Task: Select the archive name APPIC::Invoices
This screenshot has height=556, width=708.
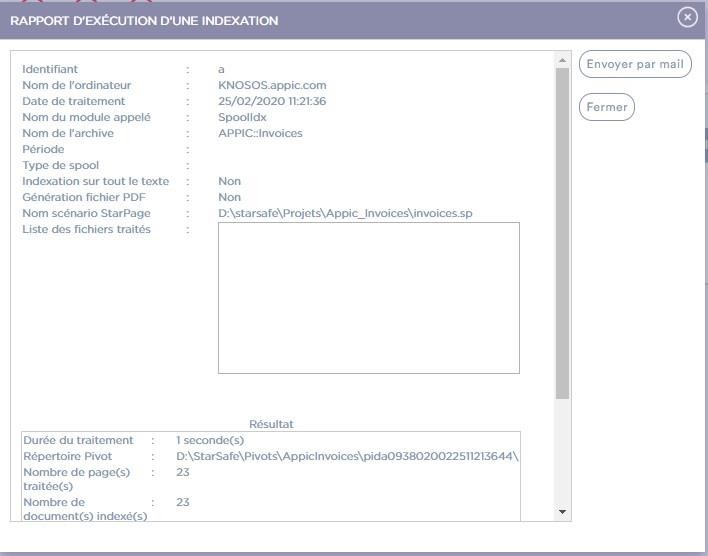Action: pyautogui.click(x=260, y=133)
